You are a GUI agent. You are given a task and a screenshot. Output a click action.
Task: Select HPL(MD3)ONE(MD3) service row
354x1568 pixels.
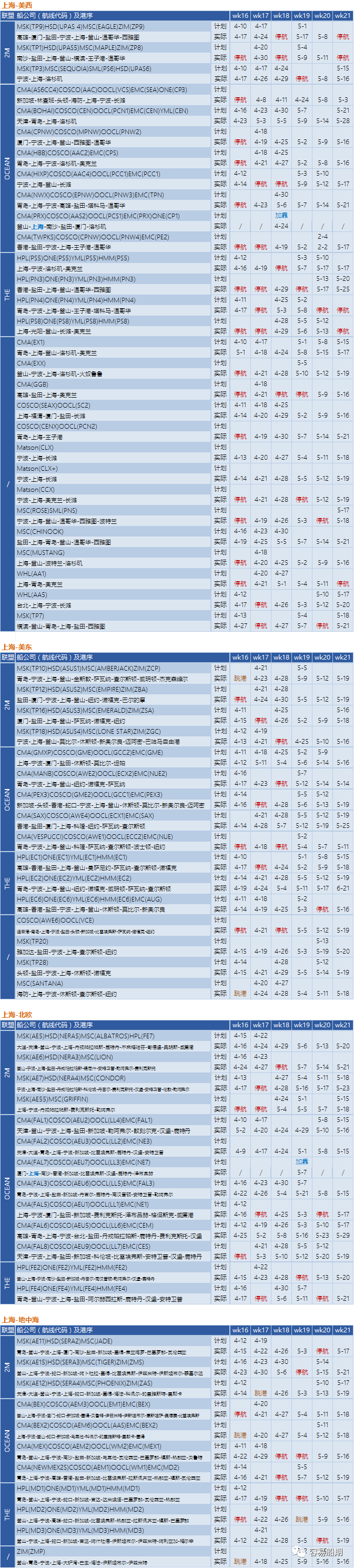coord(113,1530)
